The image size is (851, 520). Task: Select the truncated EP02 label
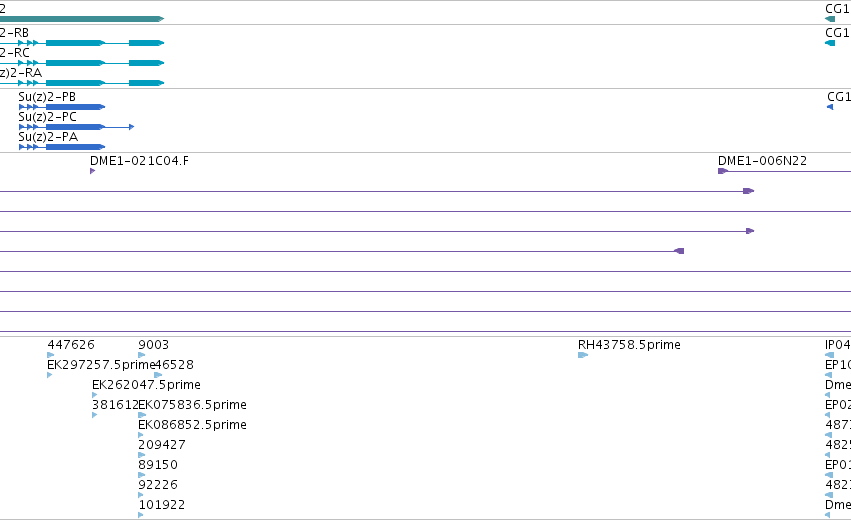coord(838,405)
